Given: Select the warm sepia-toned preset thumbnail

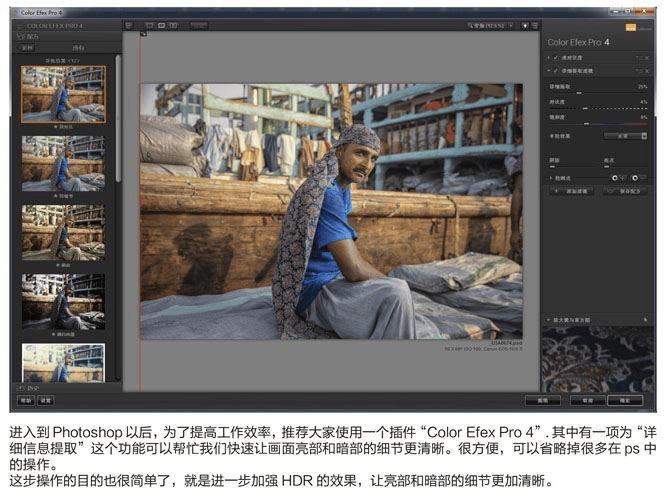Looking at the screenshot, I should [63, 232].
